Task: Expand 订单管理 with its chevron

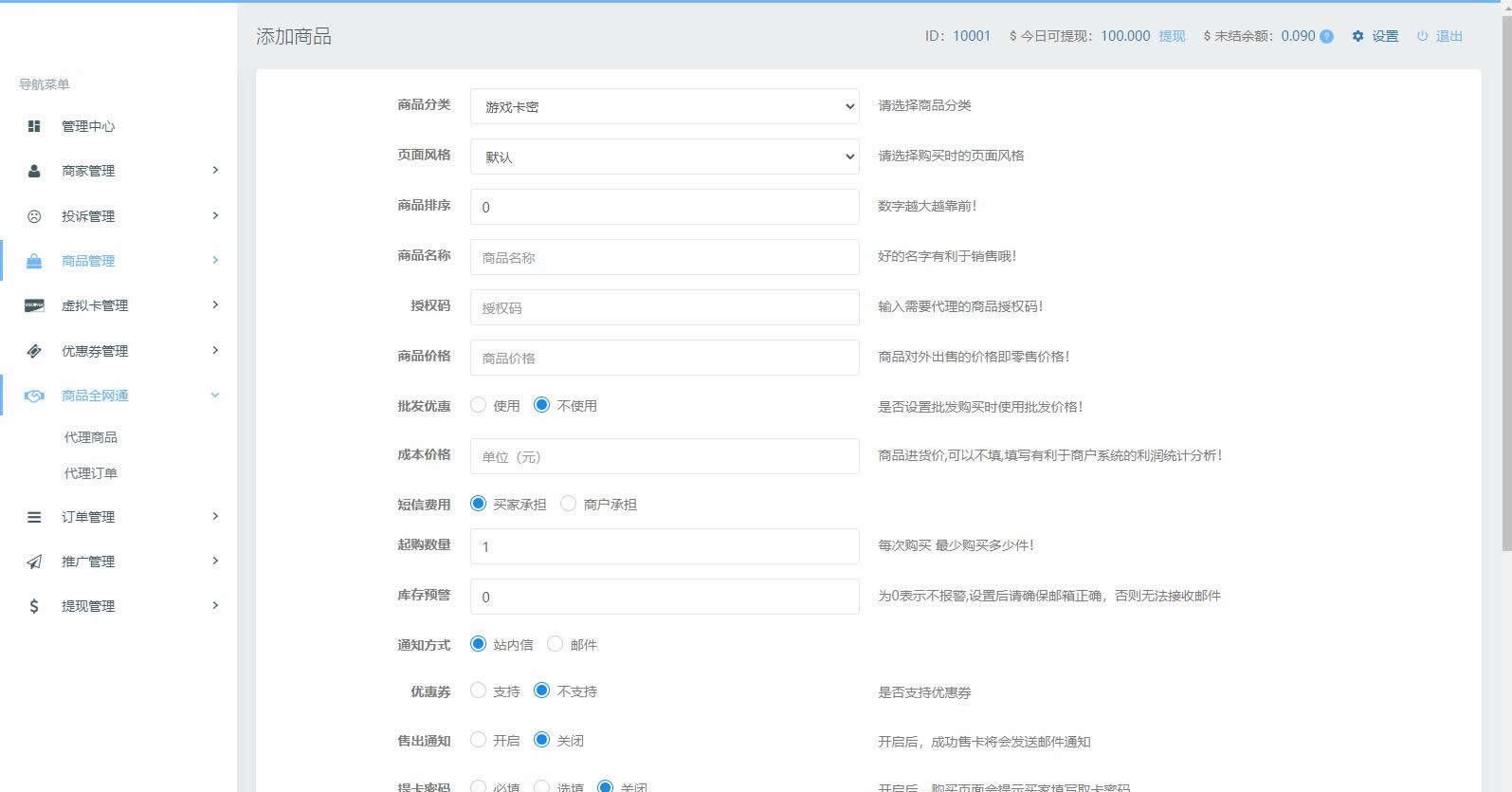Action: click(x=215, y=516)
